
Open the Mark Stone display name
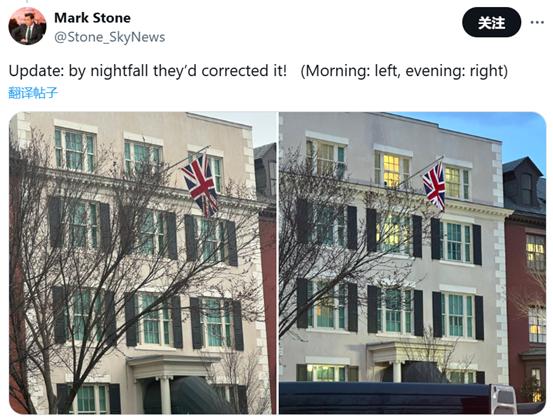pyautogui.click(x=92, y=18)
